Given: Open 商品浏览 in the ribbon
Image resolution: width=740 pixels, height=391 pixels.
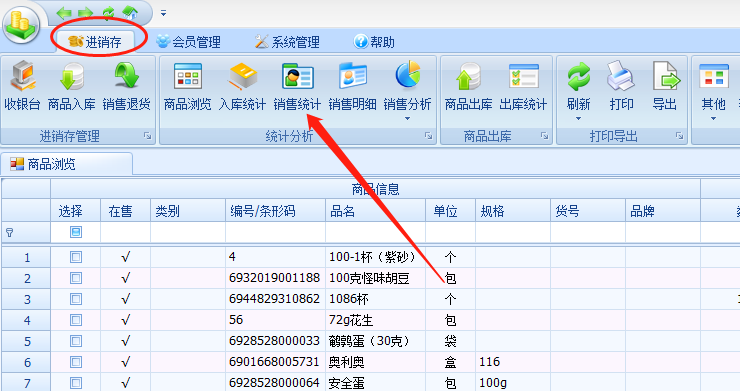Looking at the screenshot, I should [x=187, y=86].
